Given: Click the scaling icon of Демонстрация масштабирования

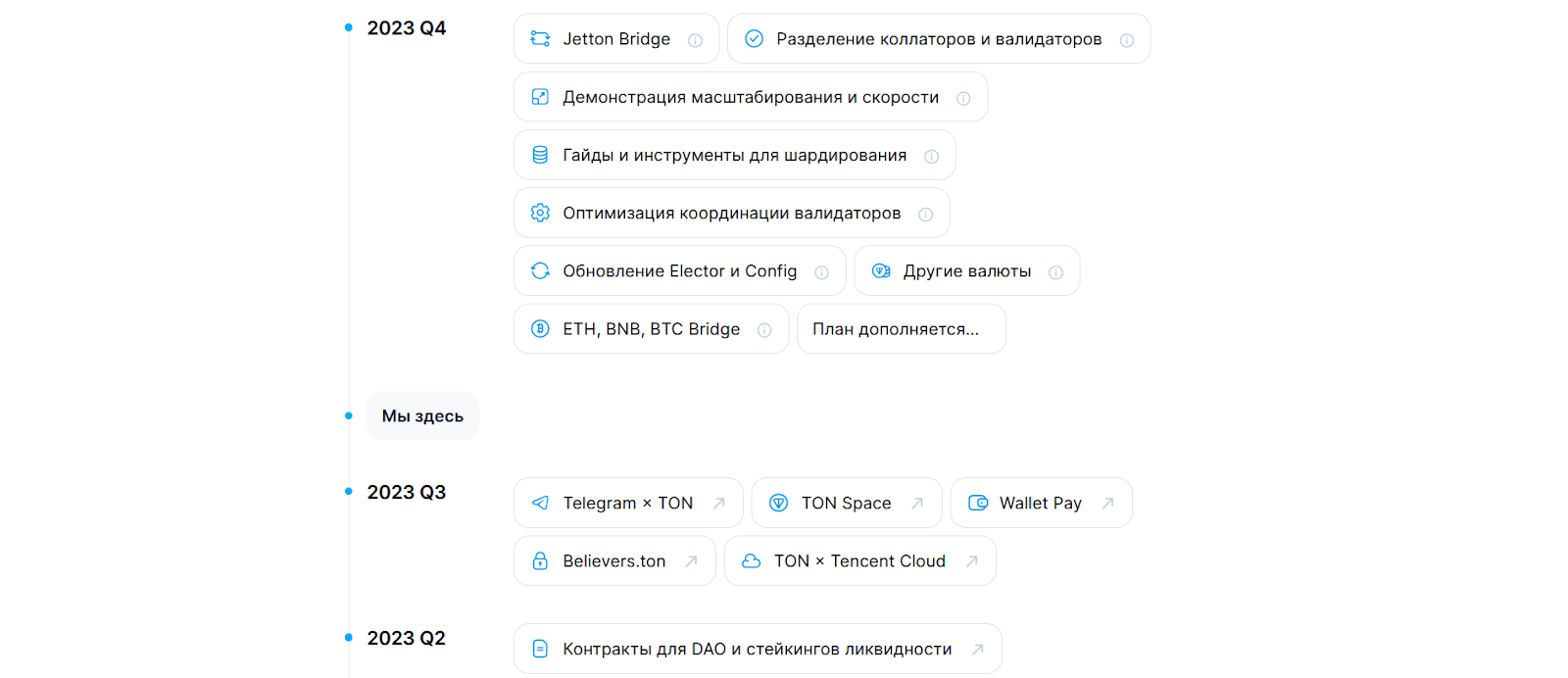Looking at the screenshot, I should (x=540, y=97).
